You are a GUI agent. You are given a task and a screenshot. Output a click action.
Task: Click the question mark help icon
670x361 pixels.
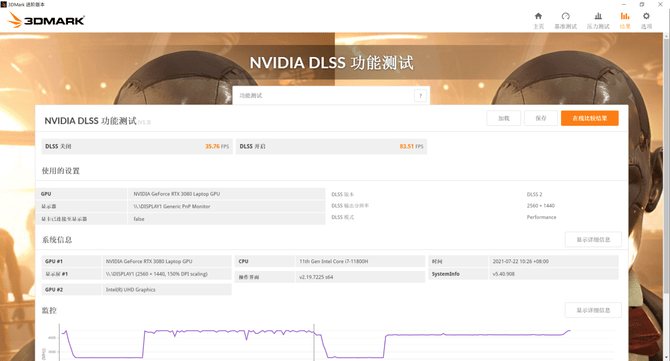click(420, 96)
